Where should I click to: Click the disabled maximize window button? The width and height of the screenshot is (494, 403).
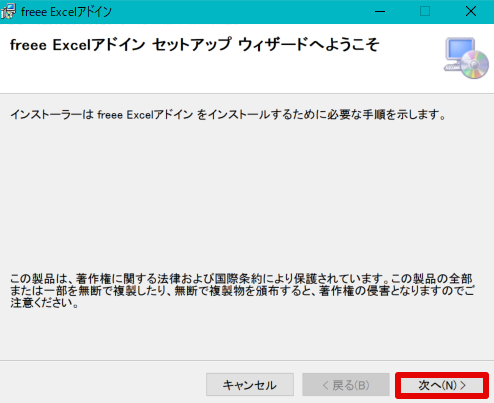tap(425, 11)
